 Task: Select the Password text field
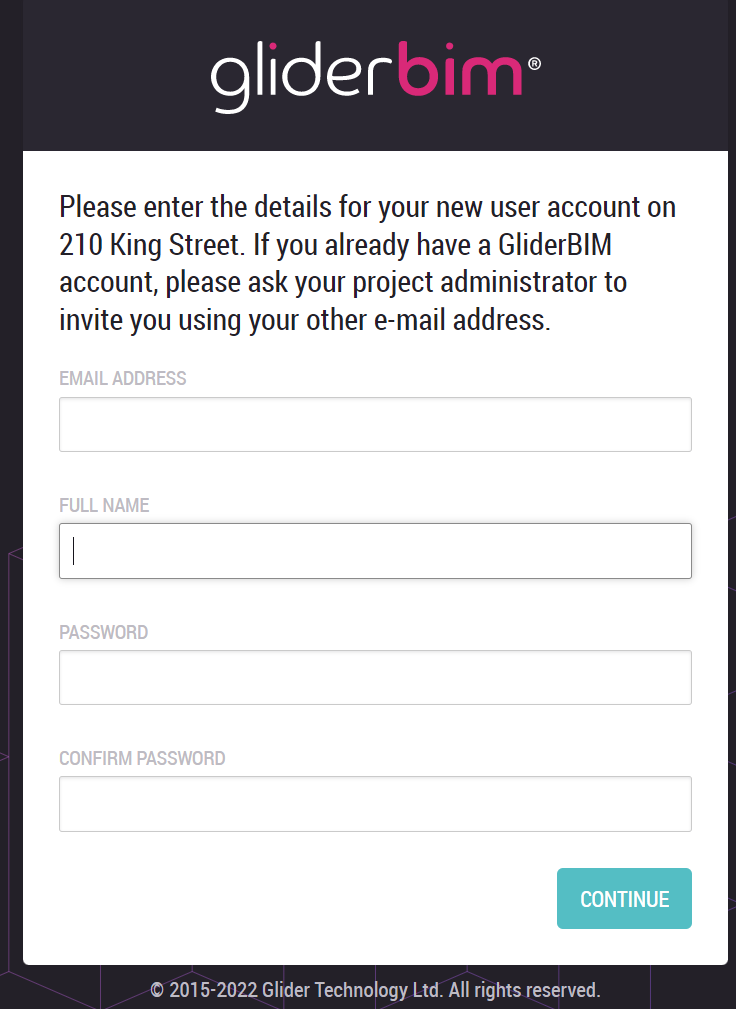click(x=375, y=677)
